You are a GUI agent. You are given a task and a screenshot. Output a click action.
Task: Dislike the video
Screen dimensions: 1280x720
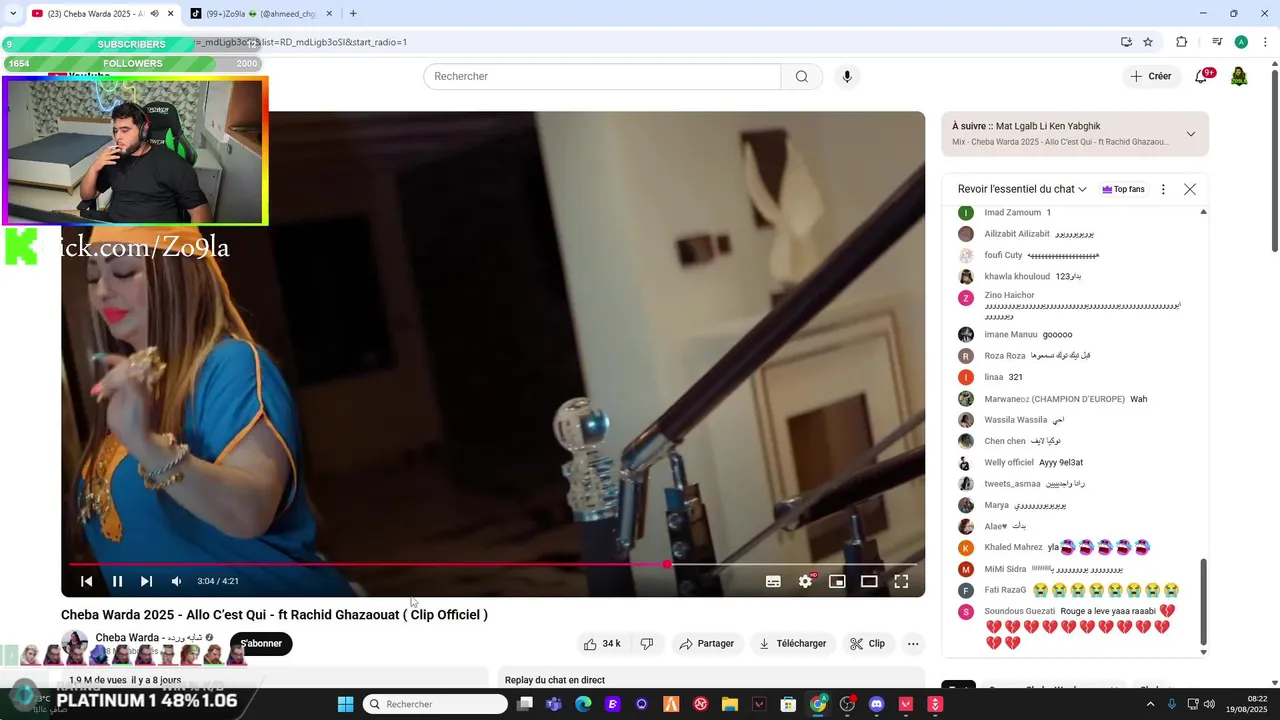647,644
